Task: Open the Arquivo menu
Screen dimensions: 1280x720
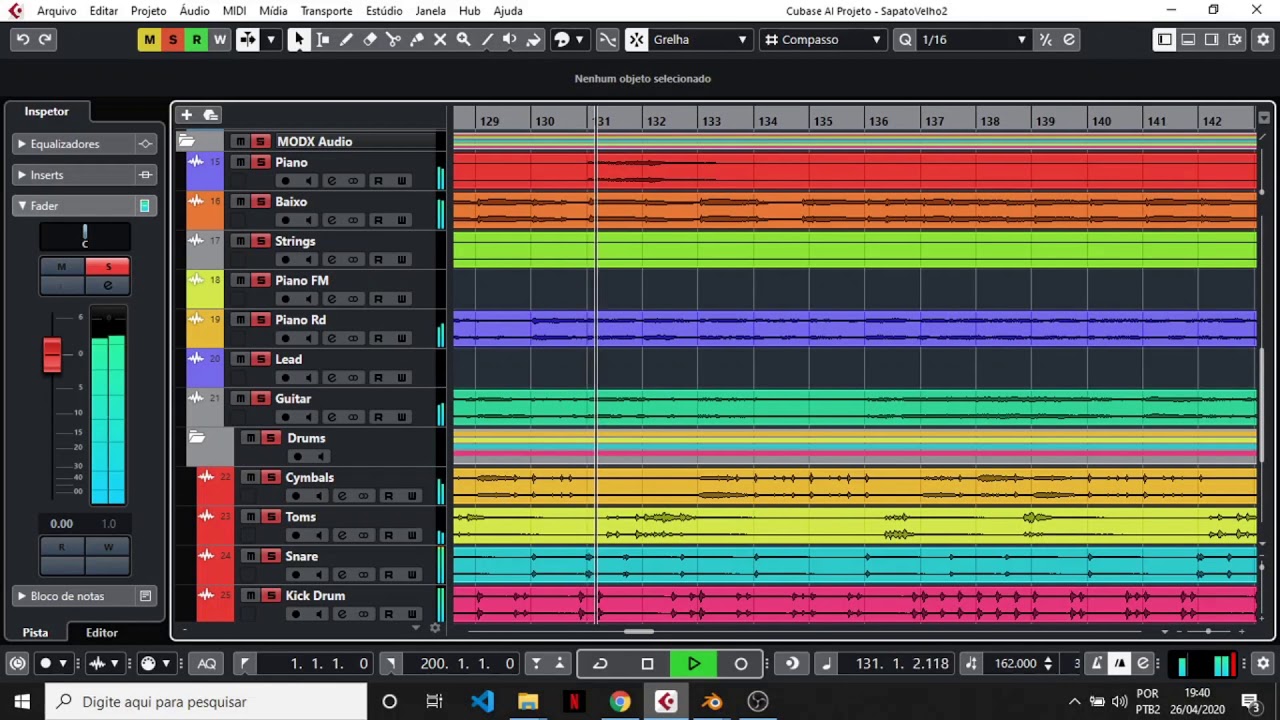Action: 56,11
